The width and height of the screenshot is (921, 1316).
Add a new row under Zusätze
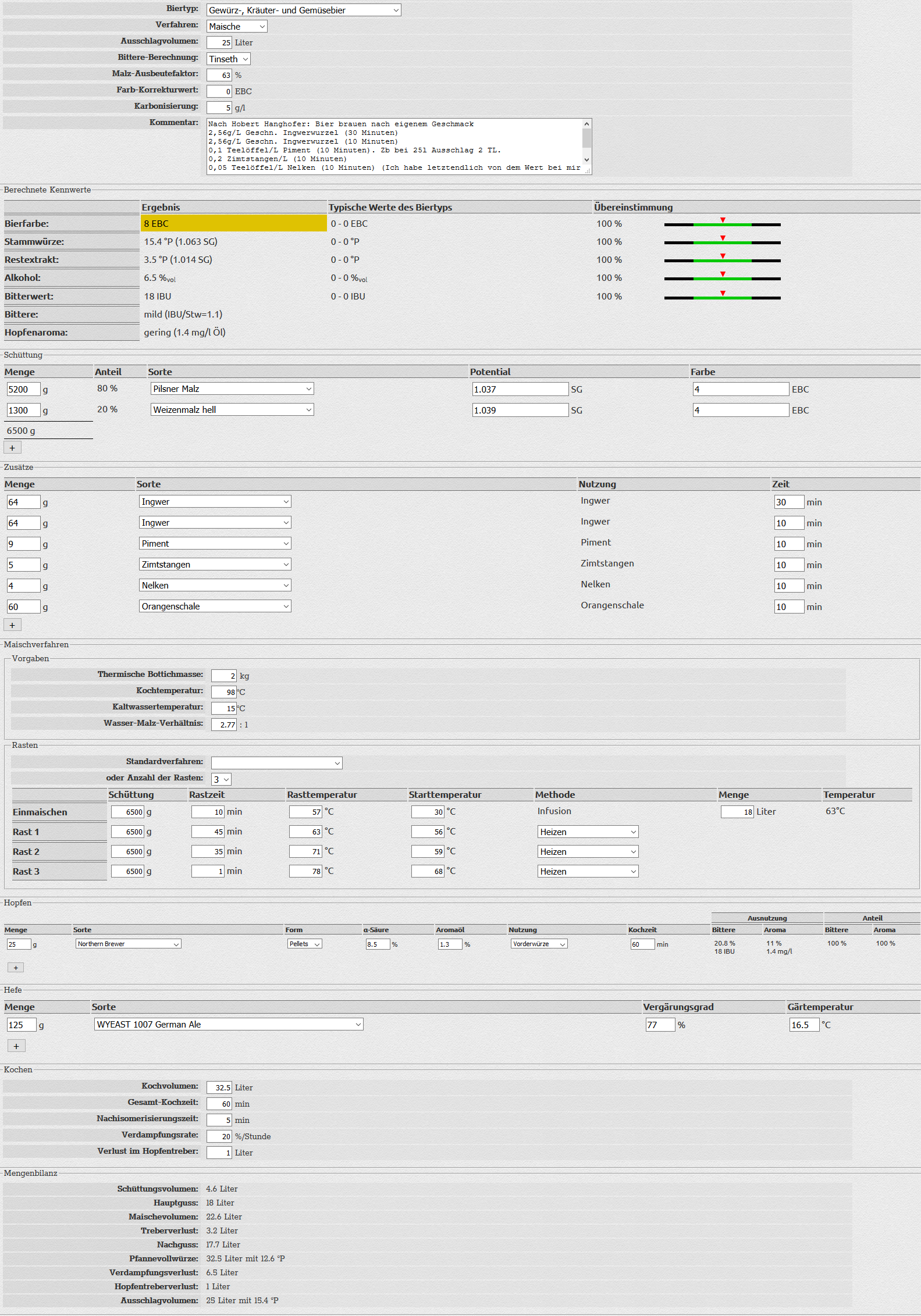point(12,625)
